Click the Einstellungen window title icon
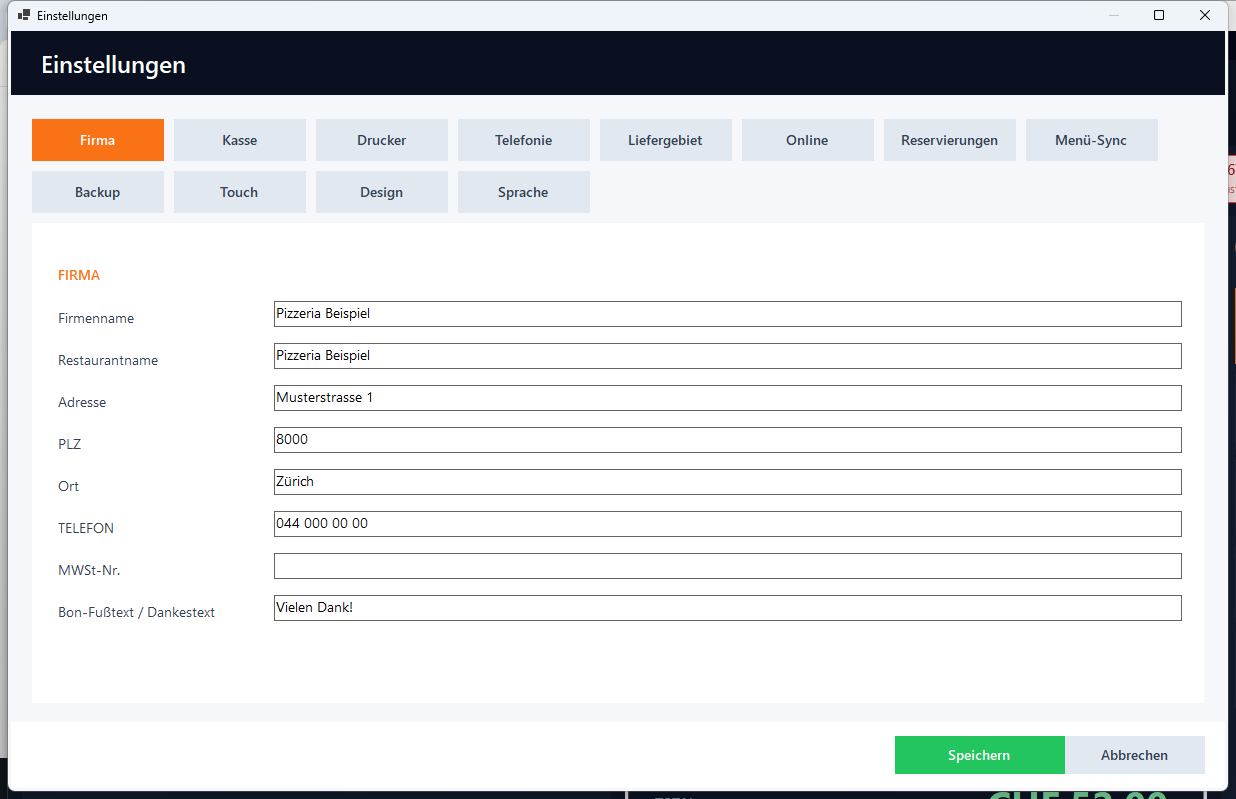This screenshot has width=1236, height=799. pos(24,15)
